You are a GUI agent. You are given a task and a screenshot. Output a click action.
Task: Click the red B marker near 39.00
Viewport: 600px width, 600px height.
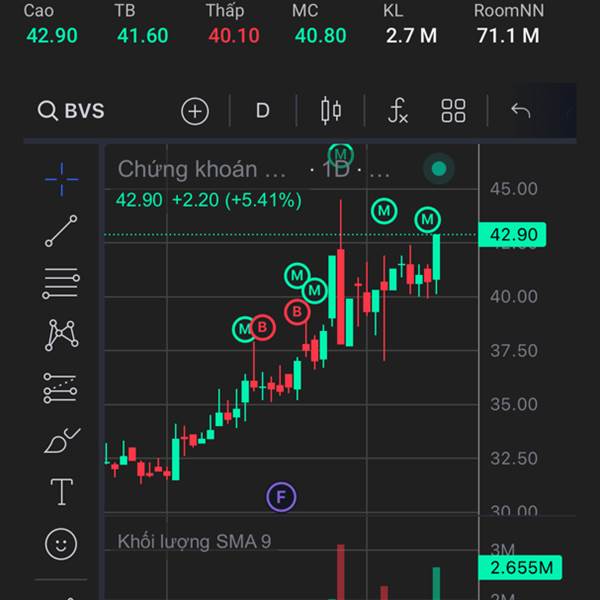(x=297, y=312)
